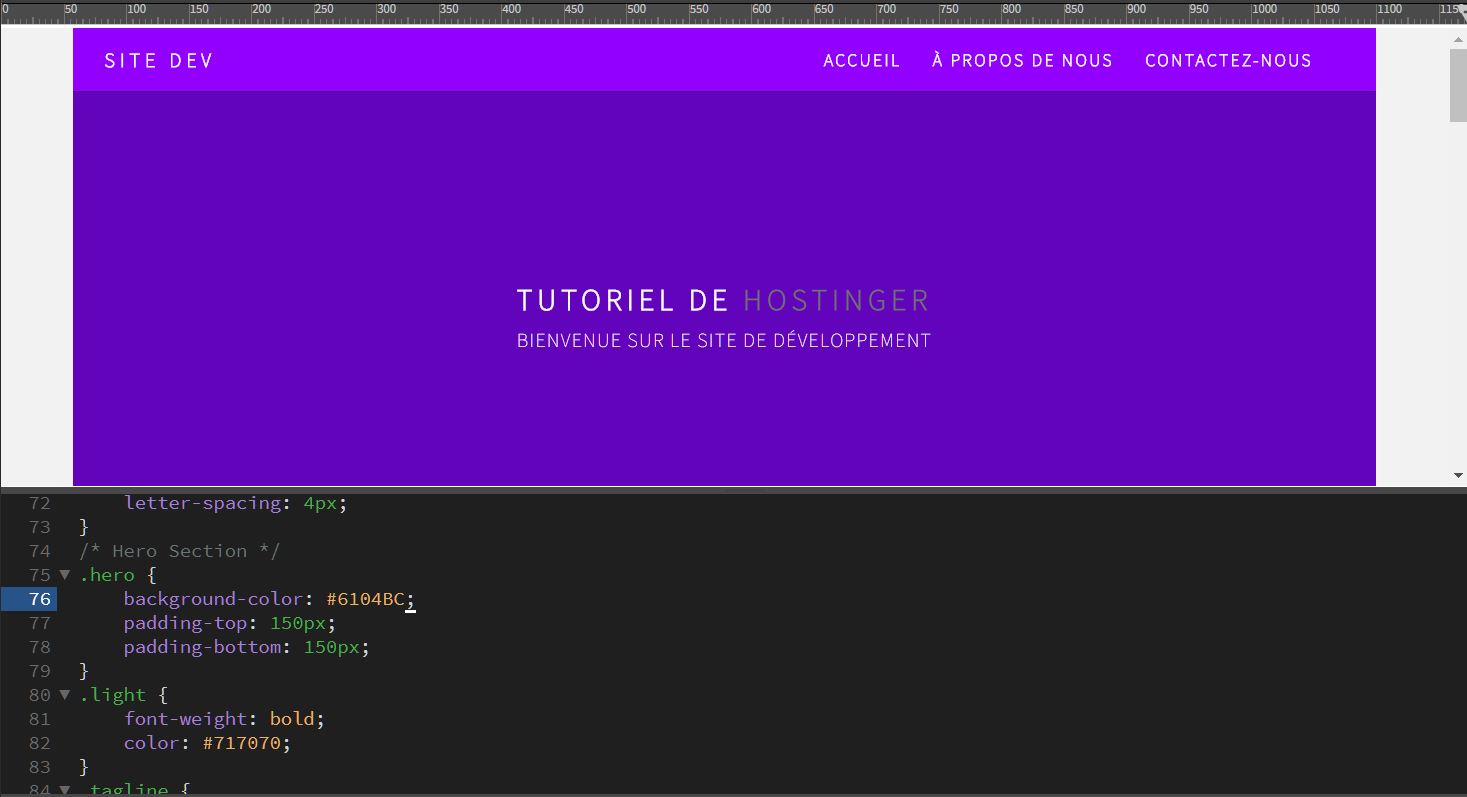Click the BIENVENUE SUR LE SITE tagline
The width and height of the screenshot is (1467, 797).
tap(724, 341)
